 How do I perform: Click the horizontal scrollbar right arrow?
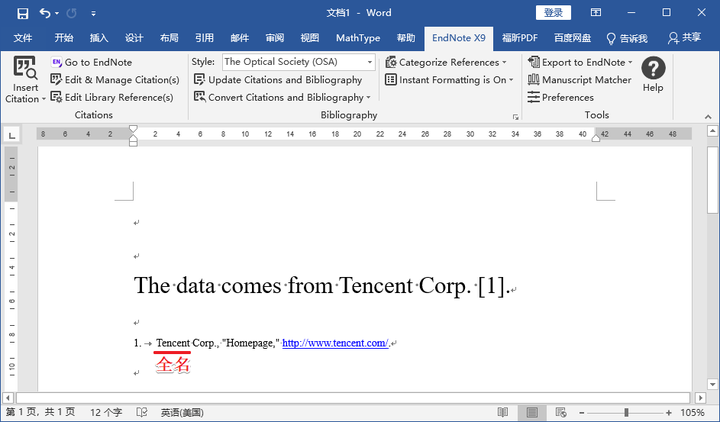pyautogui.click(x=700, y=398)
